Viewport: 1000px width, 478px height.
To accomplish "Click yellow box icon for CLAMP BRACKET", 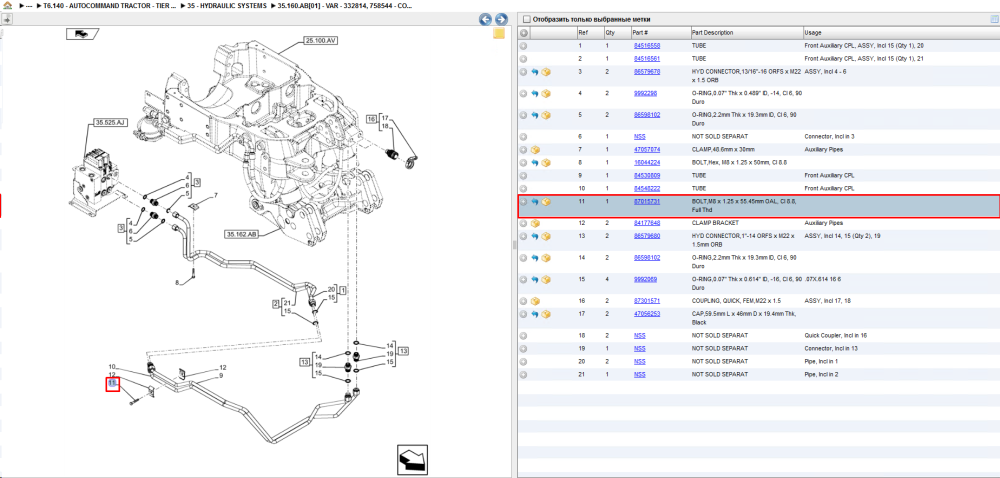I will pos(535,223).
